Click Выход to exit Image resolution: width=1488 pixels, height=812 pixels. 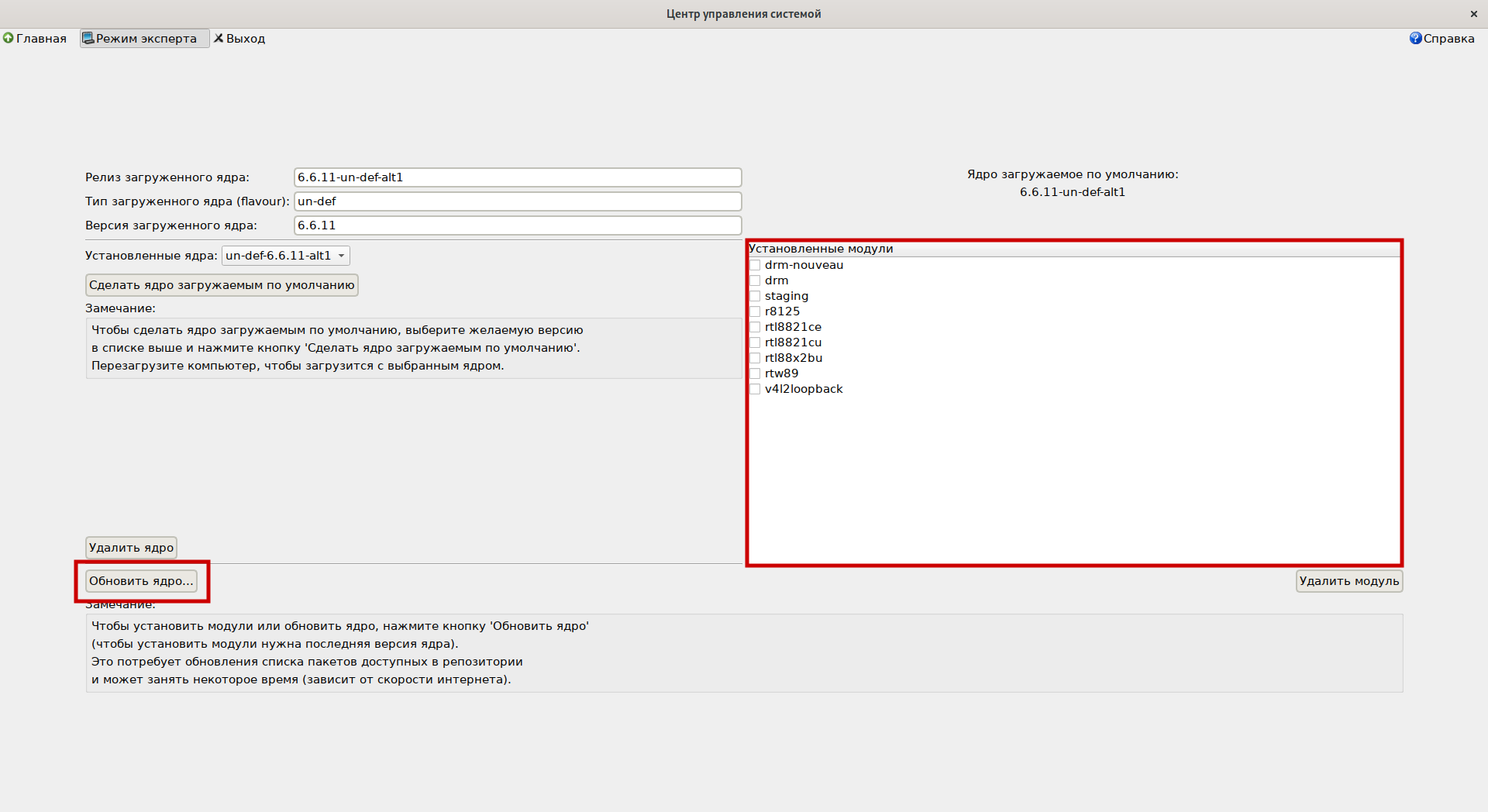tap(239, 38)
